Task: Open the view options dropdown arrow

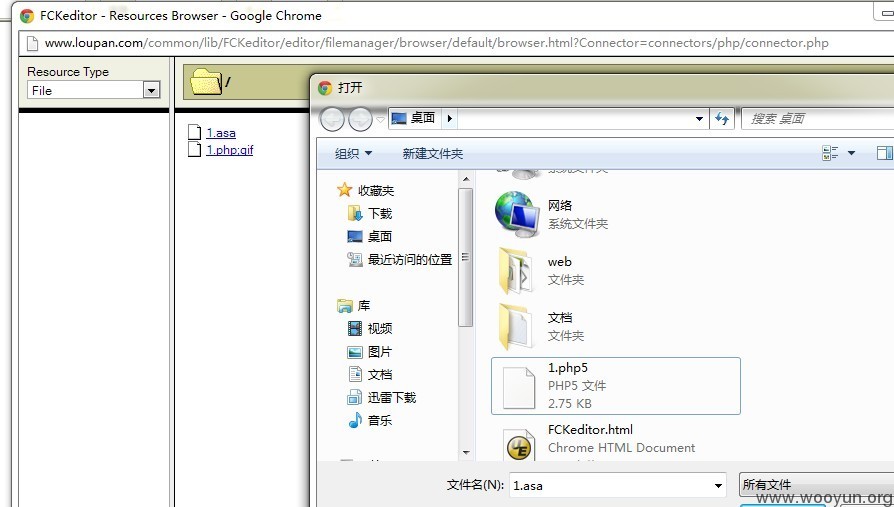Action: click(851, 153)
